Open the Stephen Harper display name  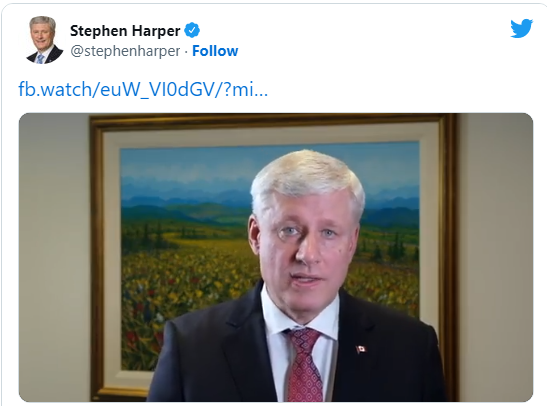125,31
